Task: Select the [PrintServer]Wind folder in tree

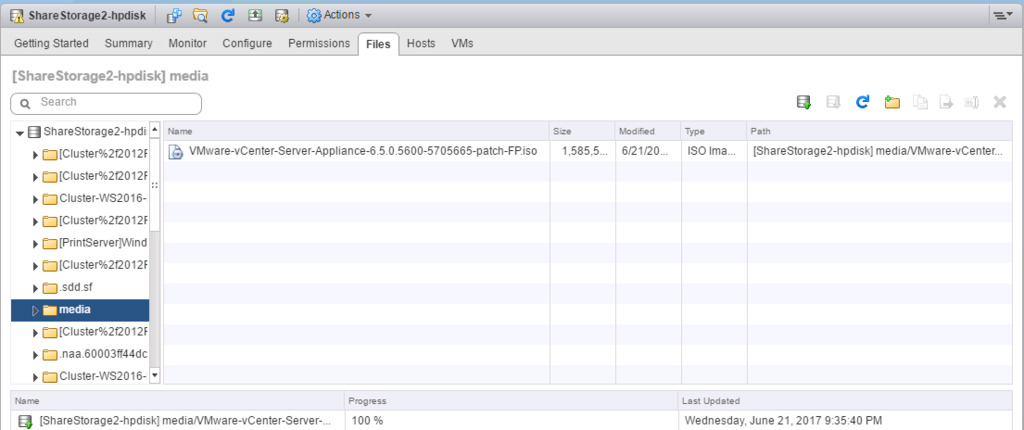Action: pyautogui.click(x=95, y=243)
